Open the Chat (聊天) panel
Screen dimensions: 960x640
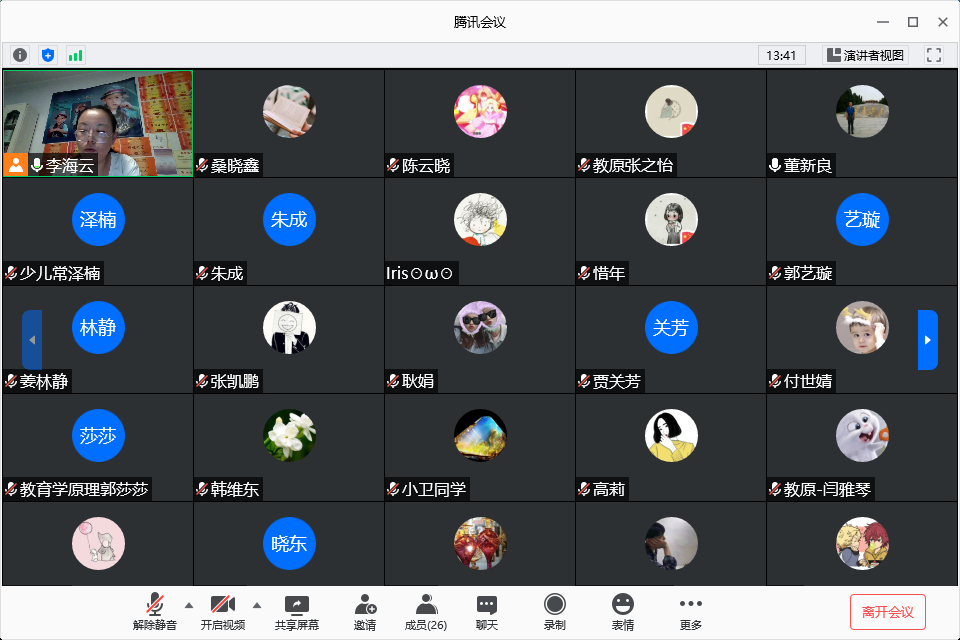pos(487,612)
